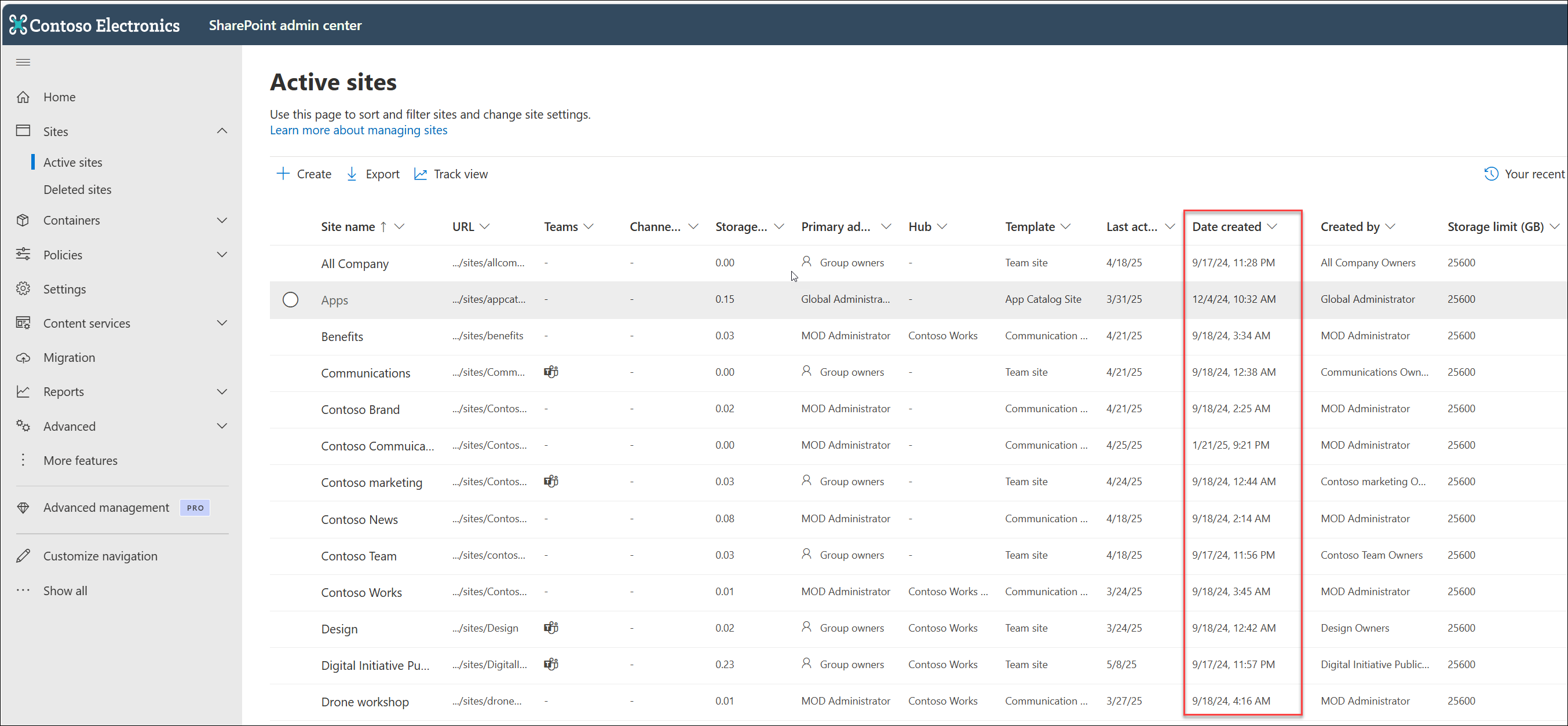Open the Teams column dropdown
Screen dimensions: 1568x726
[589, 226]
